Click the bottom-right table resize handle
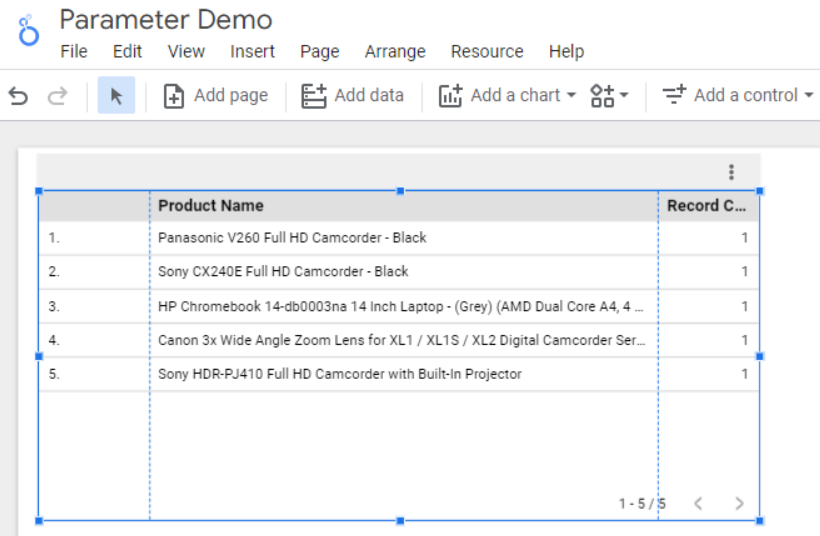 (760, 521)
